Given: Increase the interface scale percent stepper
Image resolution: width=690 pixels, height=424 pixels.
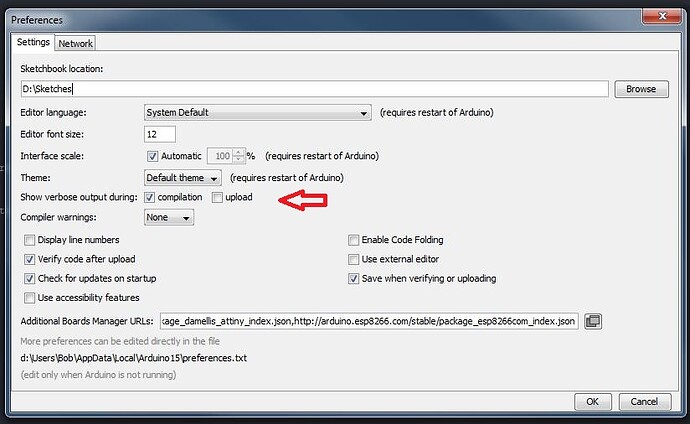Looking at the screenshot, I should point(239,152).
